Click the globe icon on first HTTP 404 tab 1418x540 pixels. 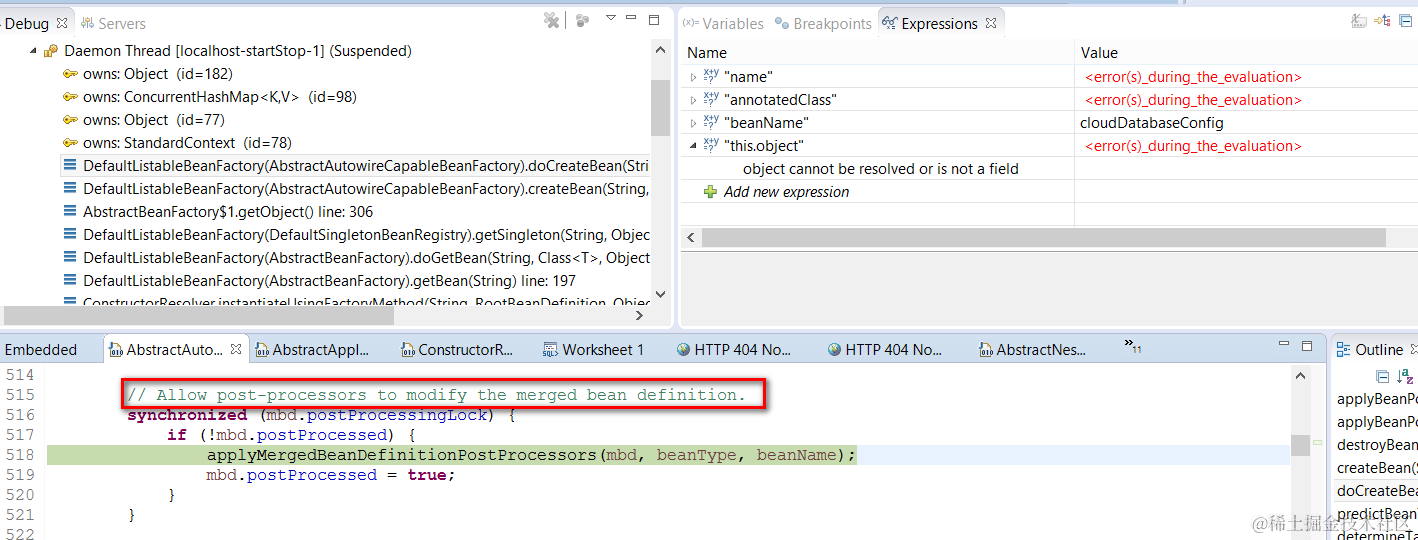tap(684, 350)
